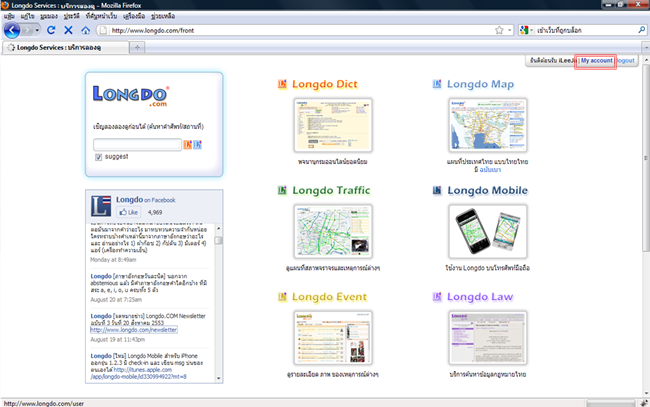Click the Facebook feed scrollbar thumb
Image resolution: width=650 pixels, height=407 pixels.
coord(218,240)
